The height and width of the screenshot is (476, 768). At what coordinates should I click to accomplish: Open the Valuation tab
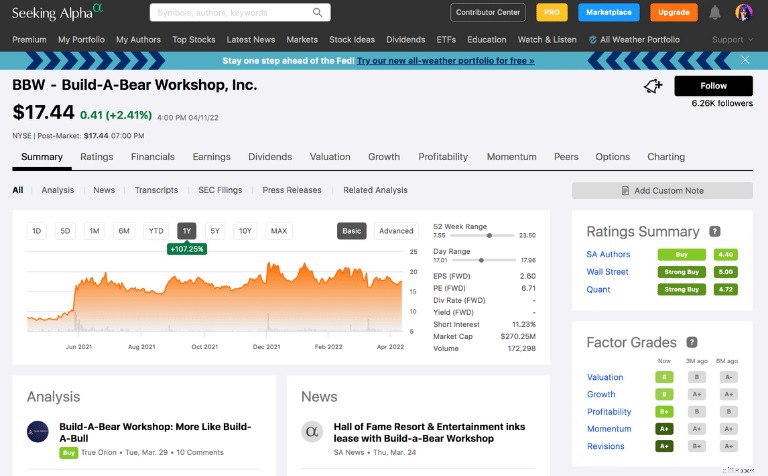click(x=330, y=157)
